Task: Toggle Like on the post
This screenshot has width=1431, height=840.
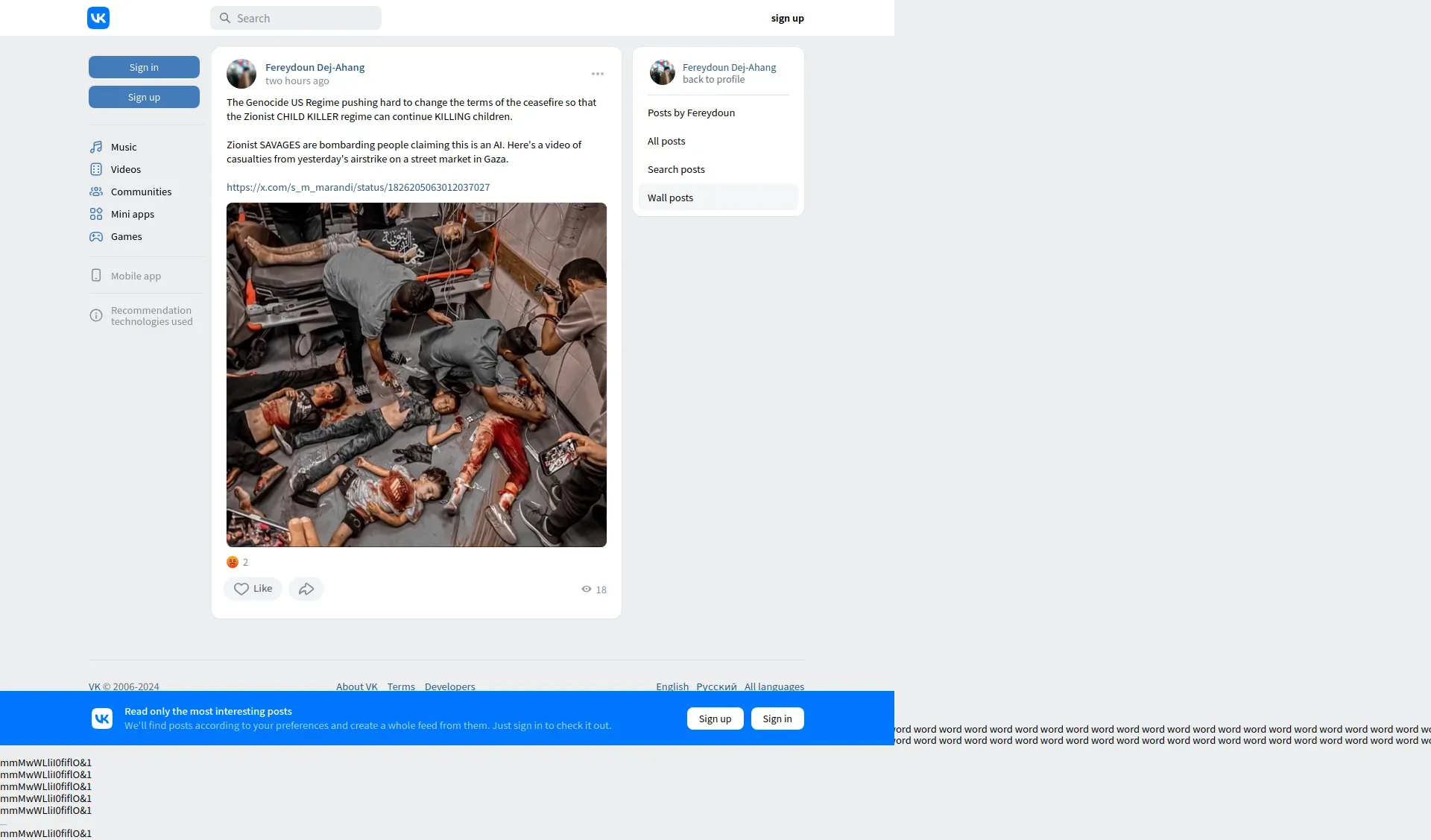Action: [253, 589]
